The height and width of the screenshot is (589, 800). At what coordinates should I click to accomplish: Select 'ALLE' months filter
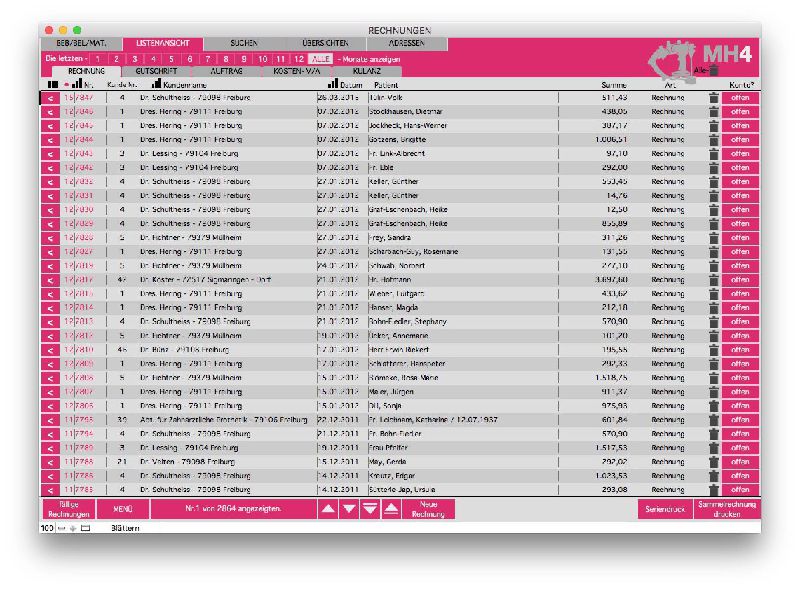320,59
